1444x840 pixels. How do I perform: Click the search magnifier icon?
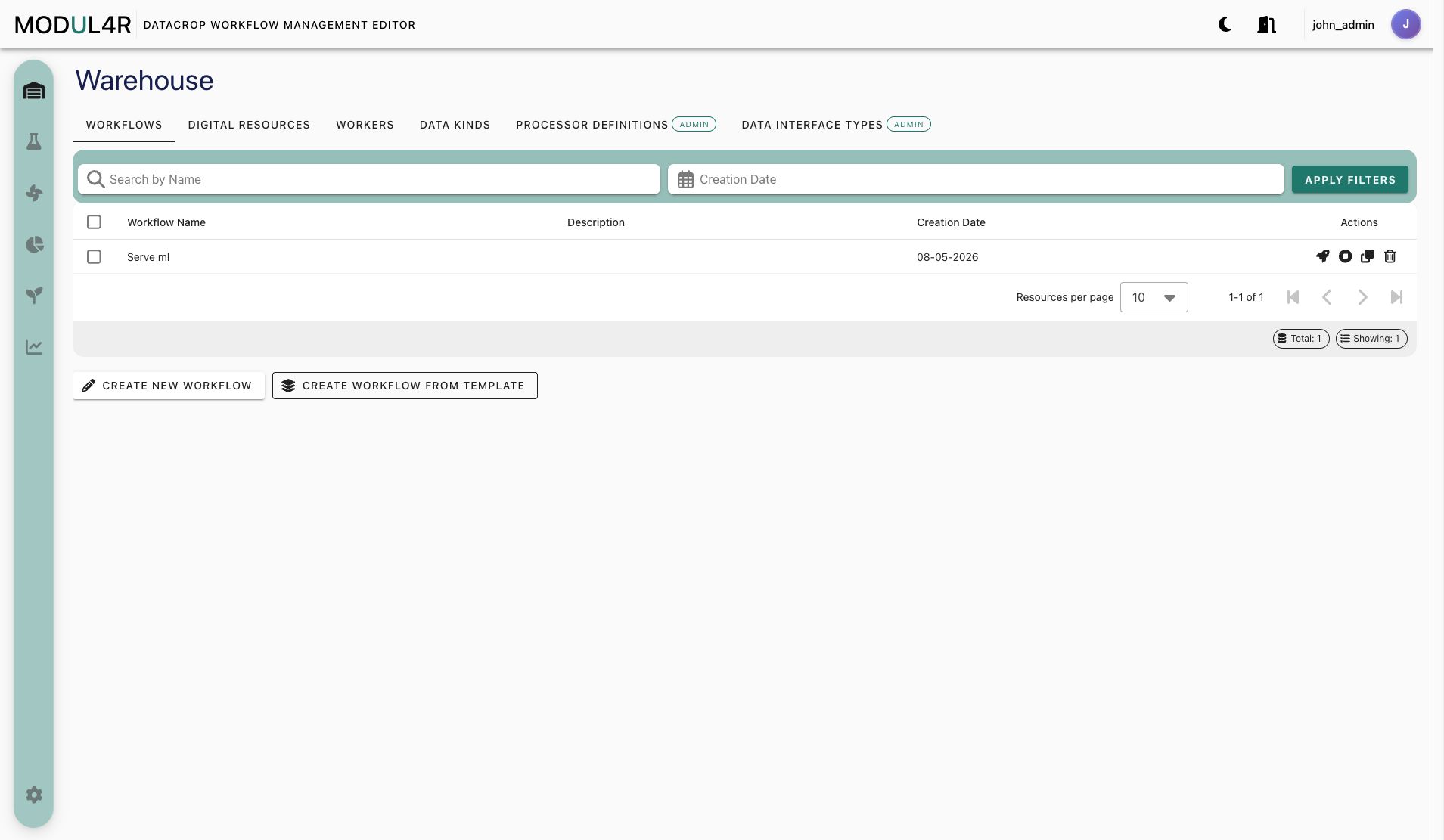point(95,179)
